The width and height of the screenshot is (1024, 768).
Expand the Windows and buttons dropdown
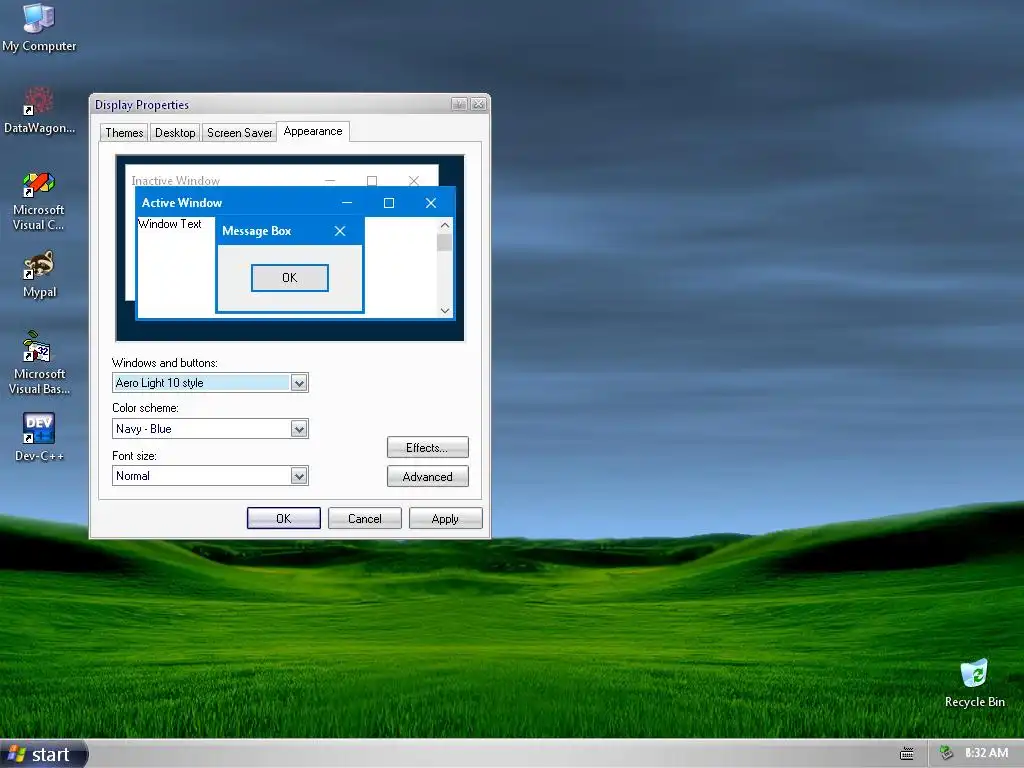[x=299, y=383]
